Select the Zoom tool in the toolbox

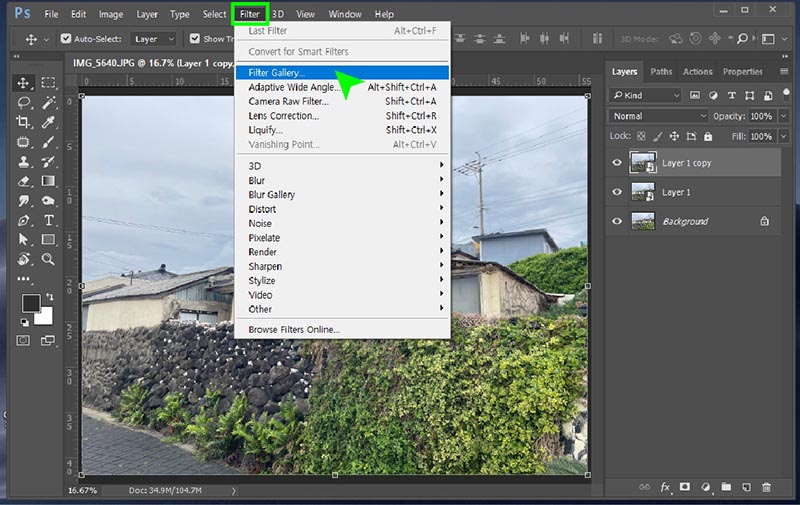(x=48, y=259)
